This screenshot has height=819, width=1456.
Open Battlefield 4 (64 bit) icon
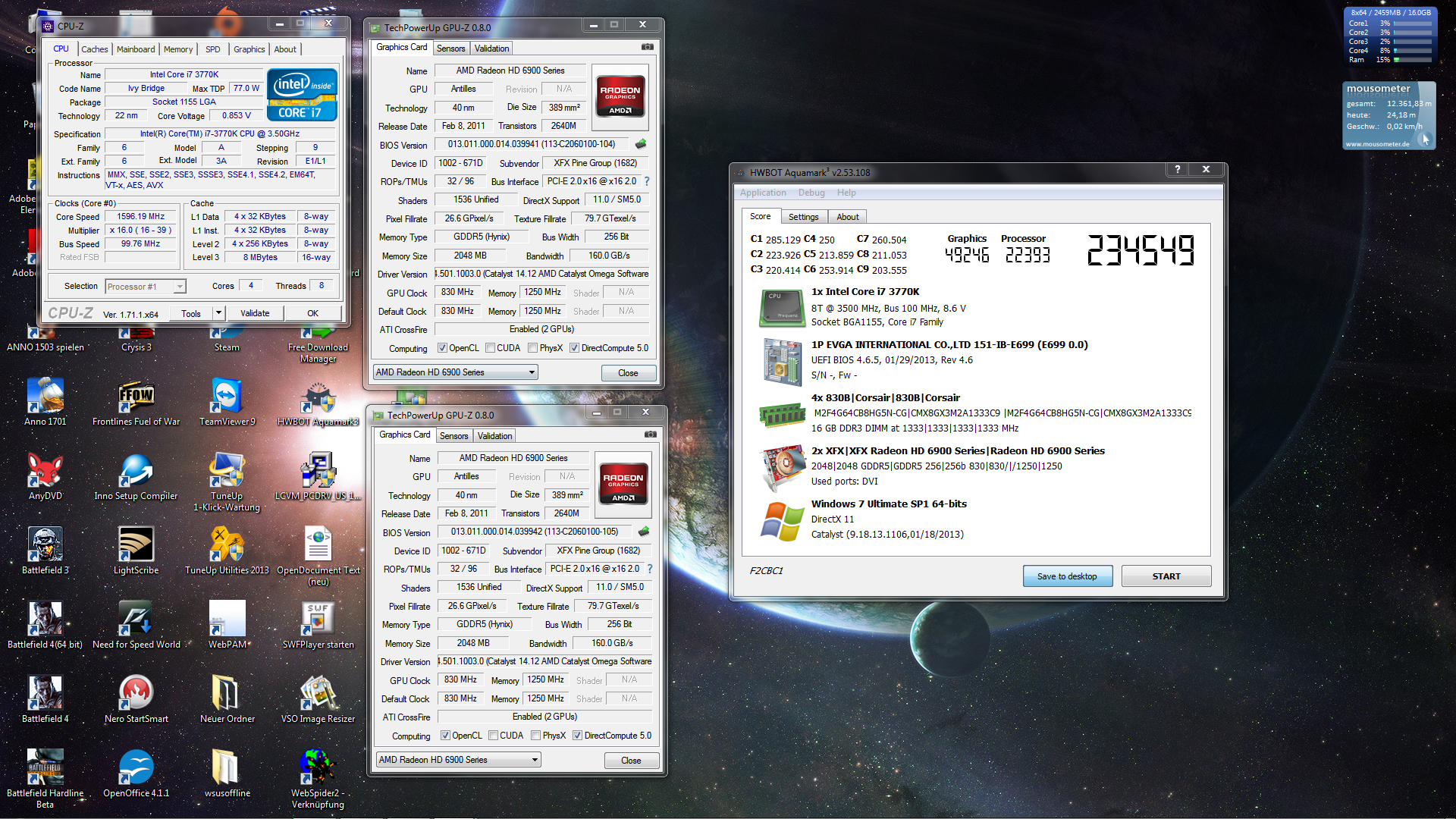45,623
